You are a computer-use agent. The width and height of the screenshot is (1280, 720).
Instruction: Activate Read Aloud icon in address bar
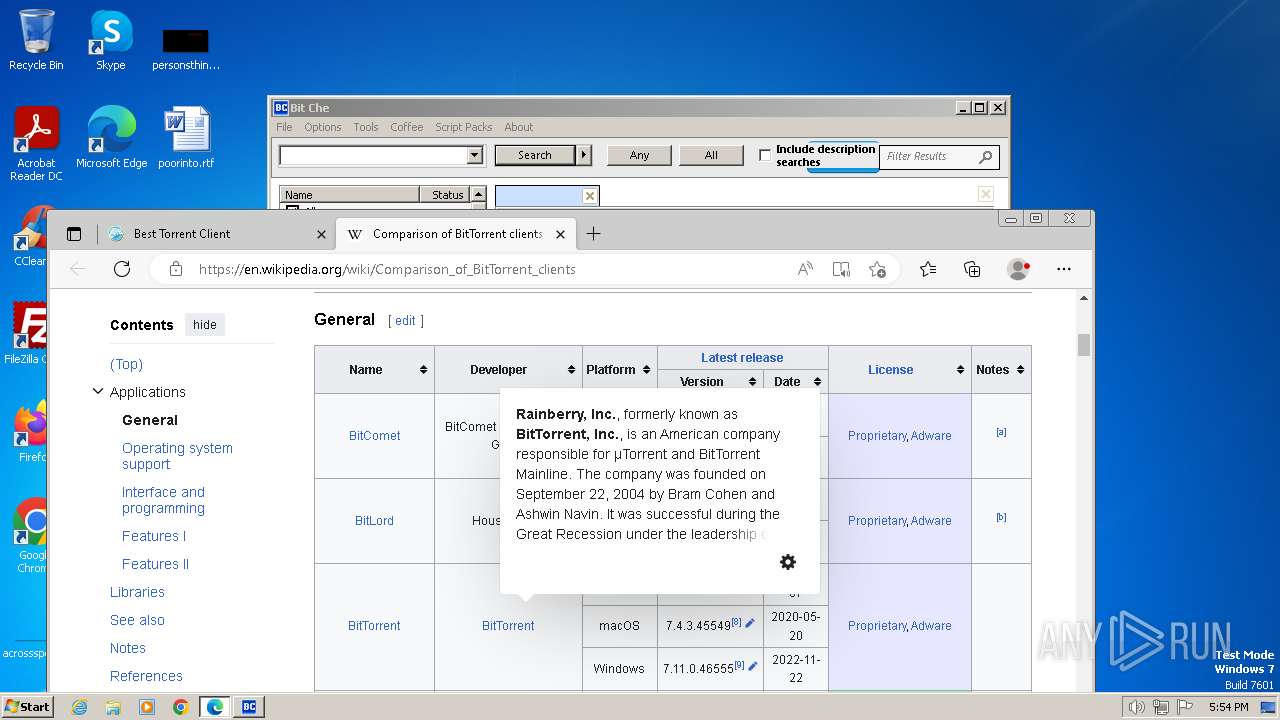pyautogui.click(x=805, y=269)
